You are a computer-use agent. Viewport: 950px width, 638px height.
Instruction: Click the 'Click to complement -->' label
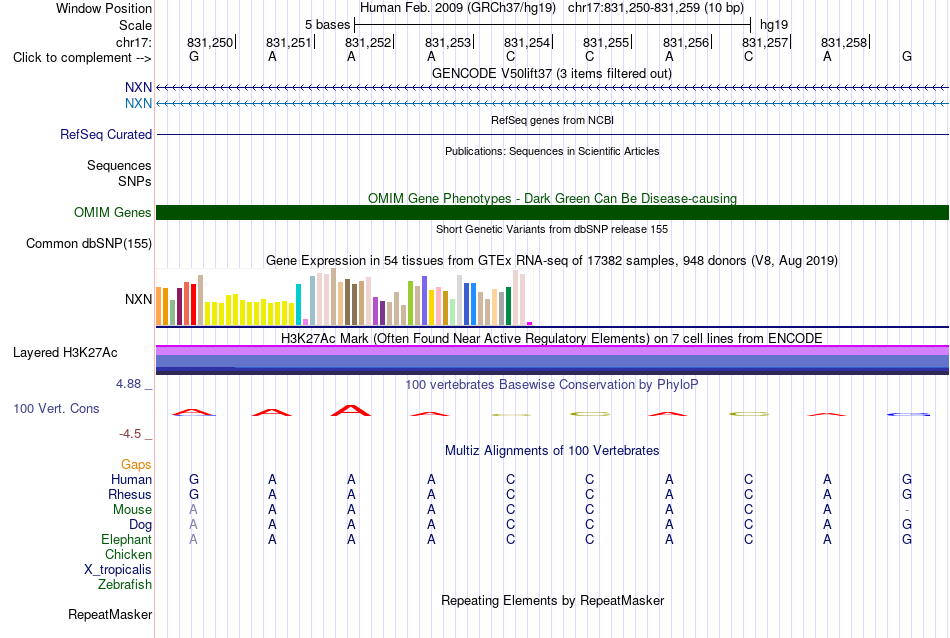pos(82,58)
